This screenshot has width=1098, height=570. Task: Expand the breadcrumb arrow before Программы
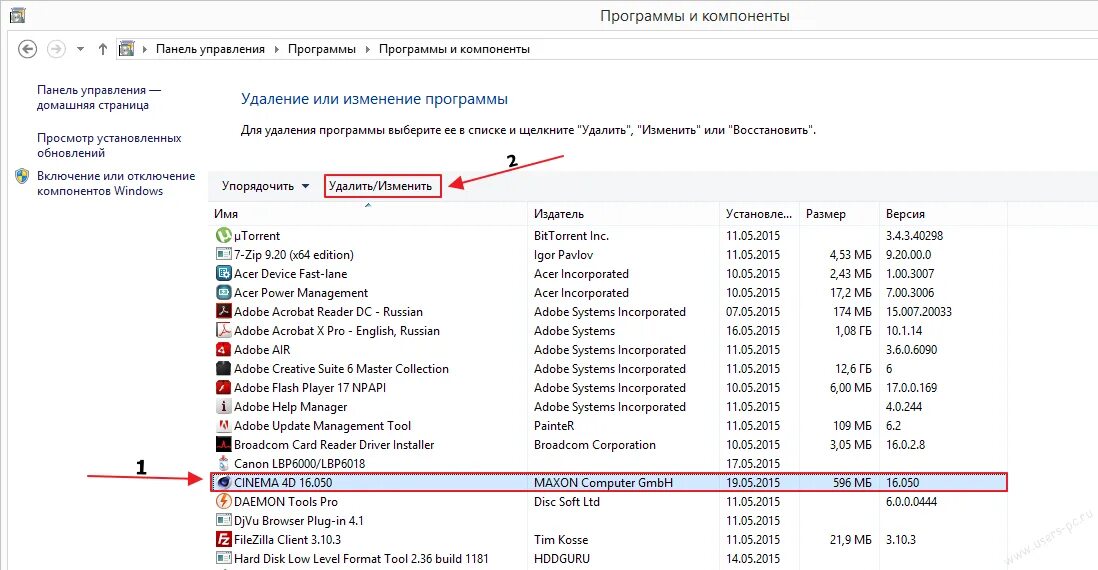(277, 49)
